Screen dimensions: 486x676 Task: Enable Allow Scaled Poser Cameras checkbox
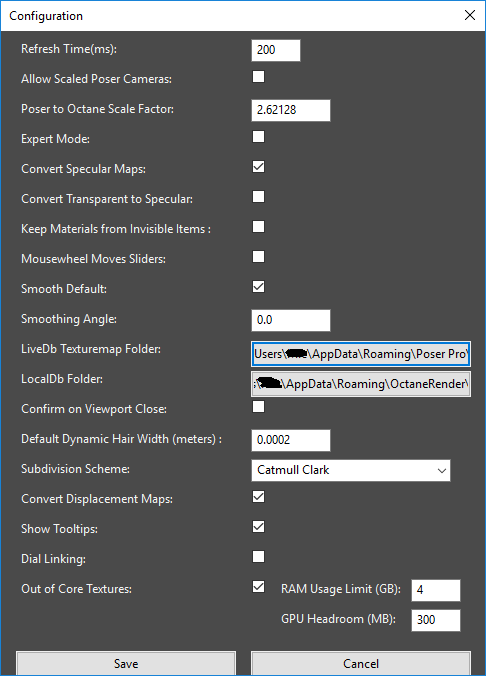(258, 77)
